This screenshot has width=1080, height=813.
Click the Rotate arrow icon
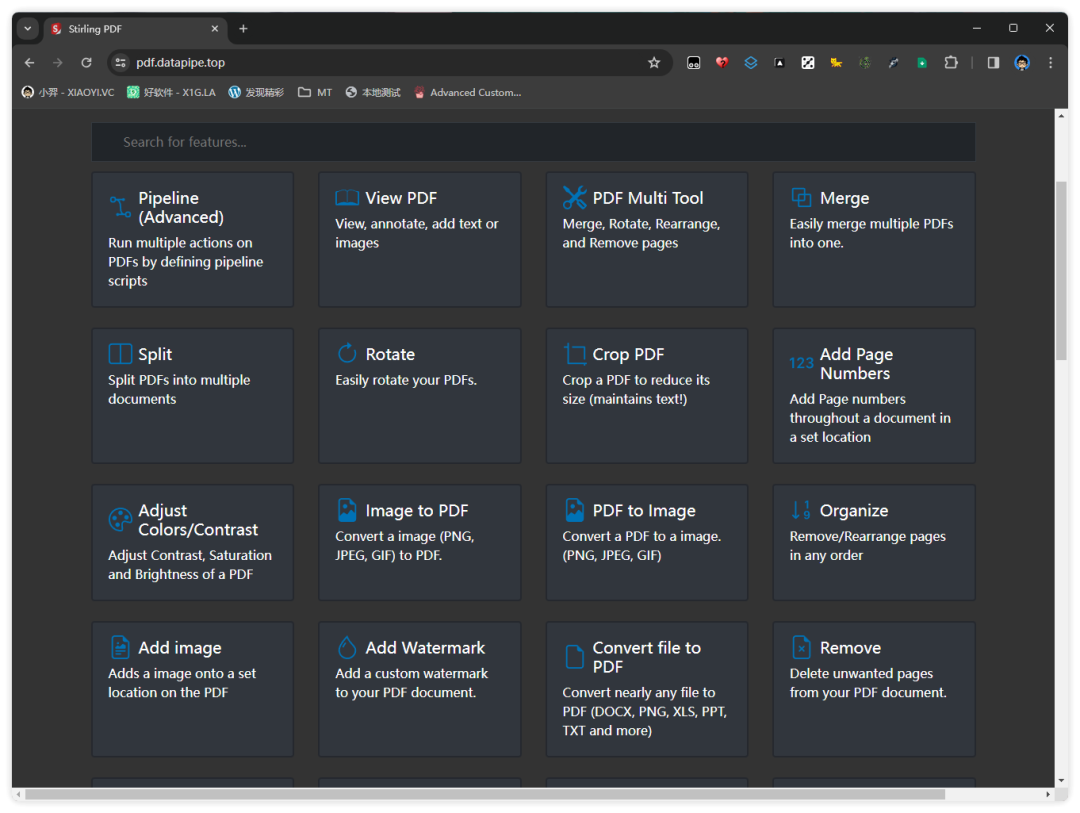pyautogui.click(x=347, y=354)
